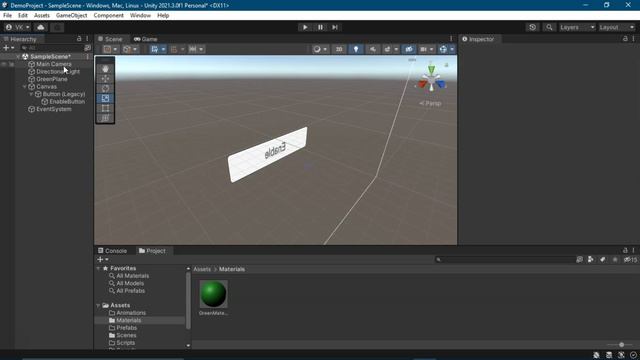Toggle scene audio playback
Viewport: 640px width, 360px height.
pos(373,49)
